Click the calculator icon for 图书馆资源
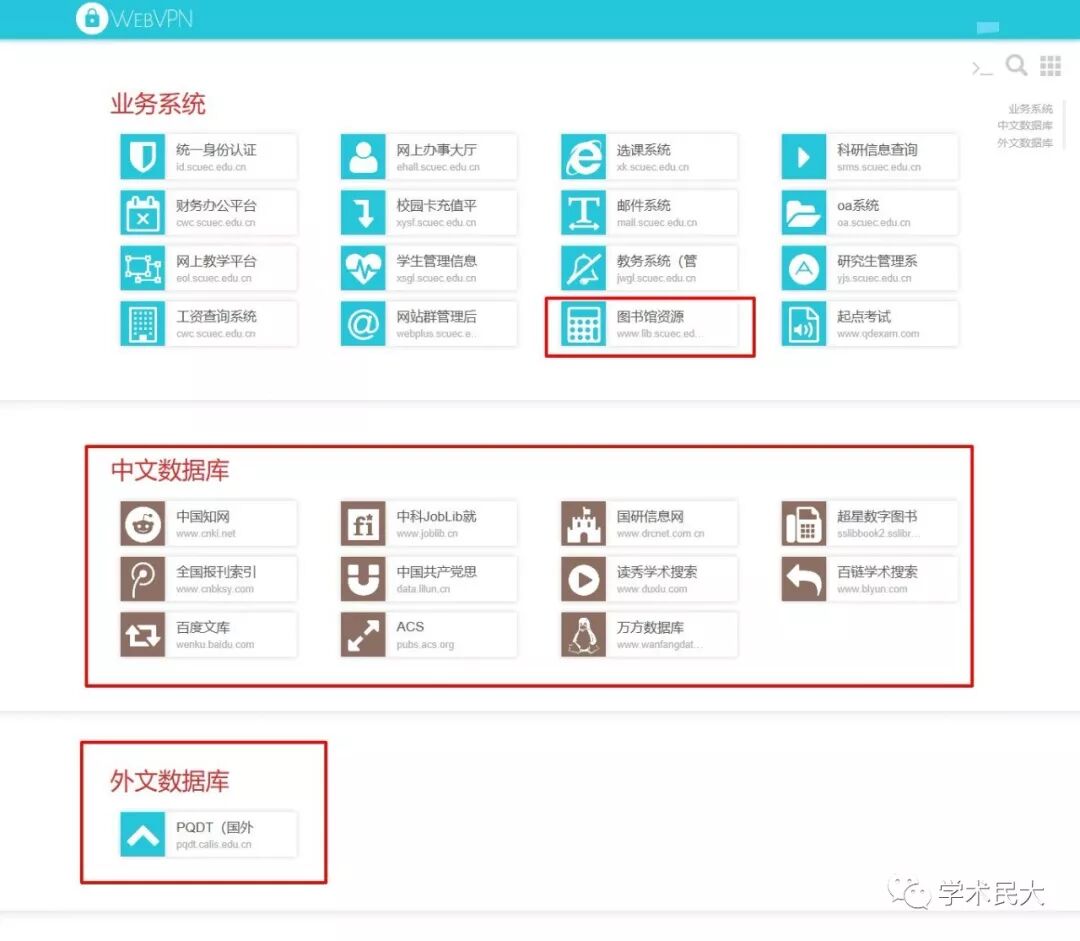This screenshot has width=1080, height=941. pos(583,323)
